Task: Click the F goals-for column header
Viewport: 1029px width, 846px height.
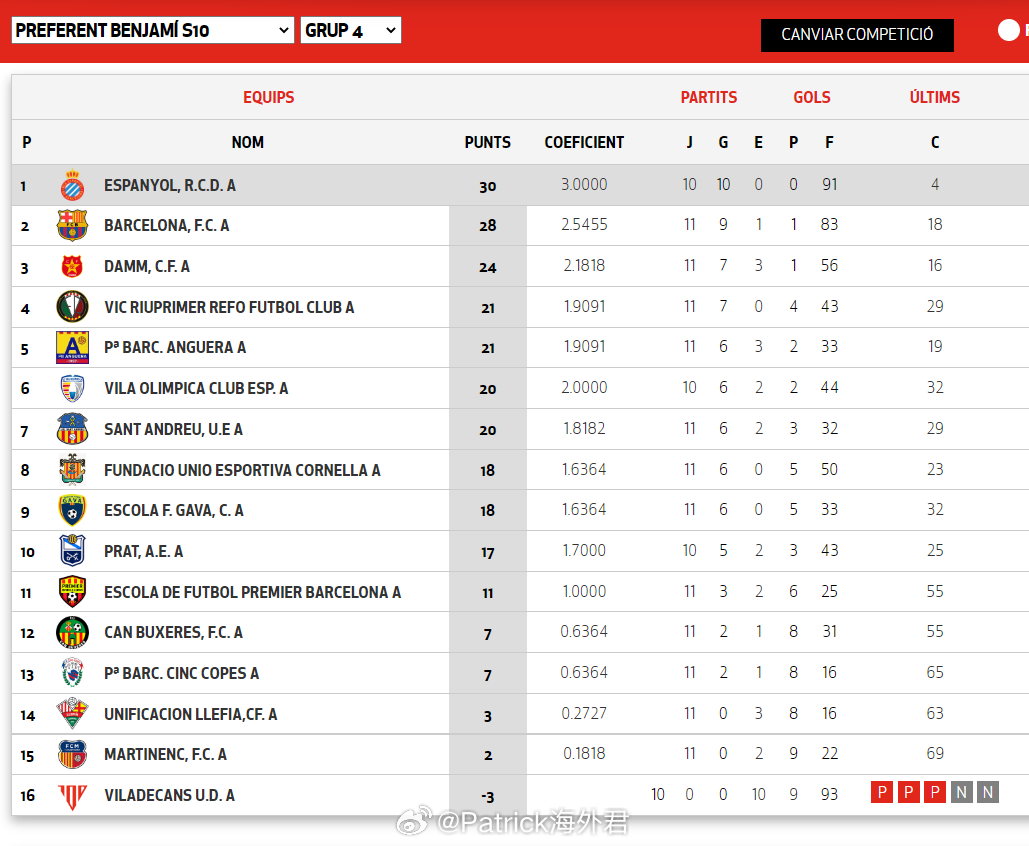Action: pyautogui.click(x=830, y=142)
